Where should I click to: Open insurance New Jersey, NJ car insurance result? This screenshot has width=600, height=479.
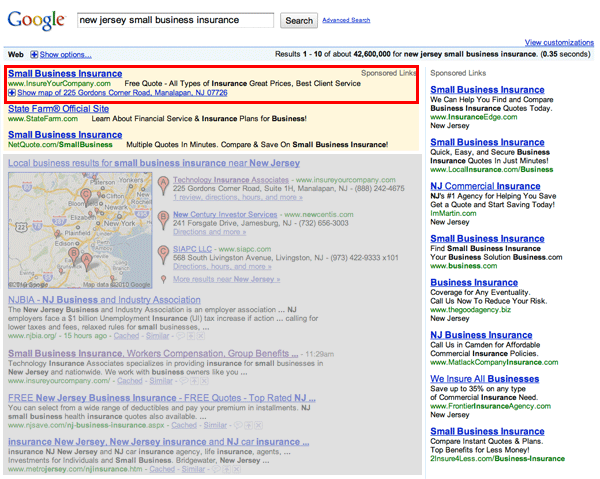[158, 442]
